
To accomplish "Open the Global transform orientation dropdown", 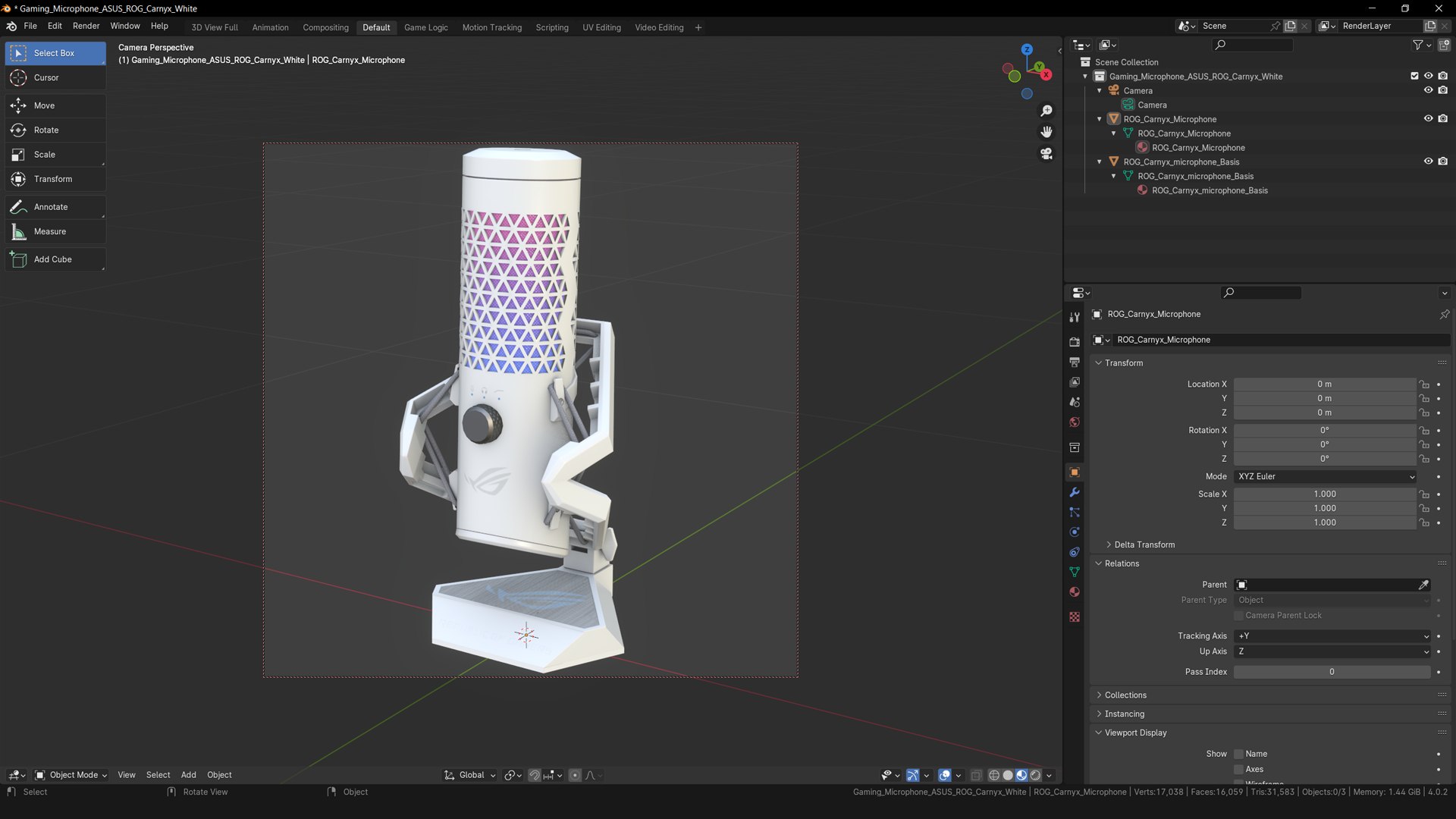I will tap(469, 775).
